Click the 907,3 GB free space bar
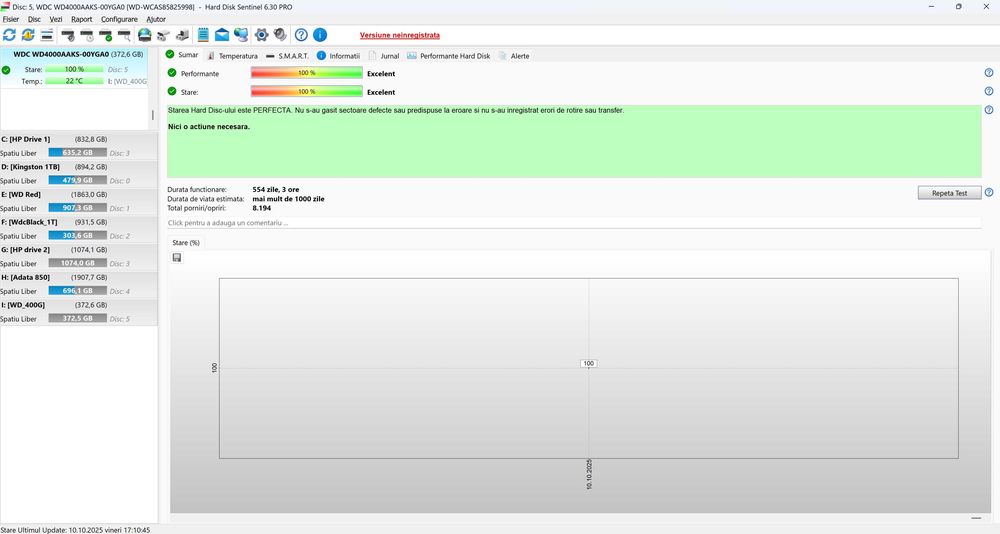Image resolution: width=1000 pixels, height=534 pixels. click(78, 207)
